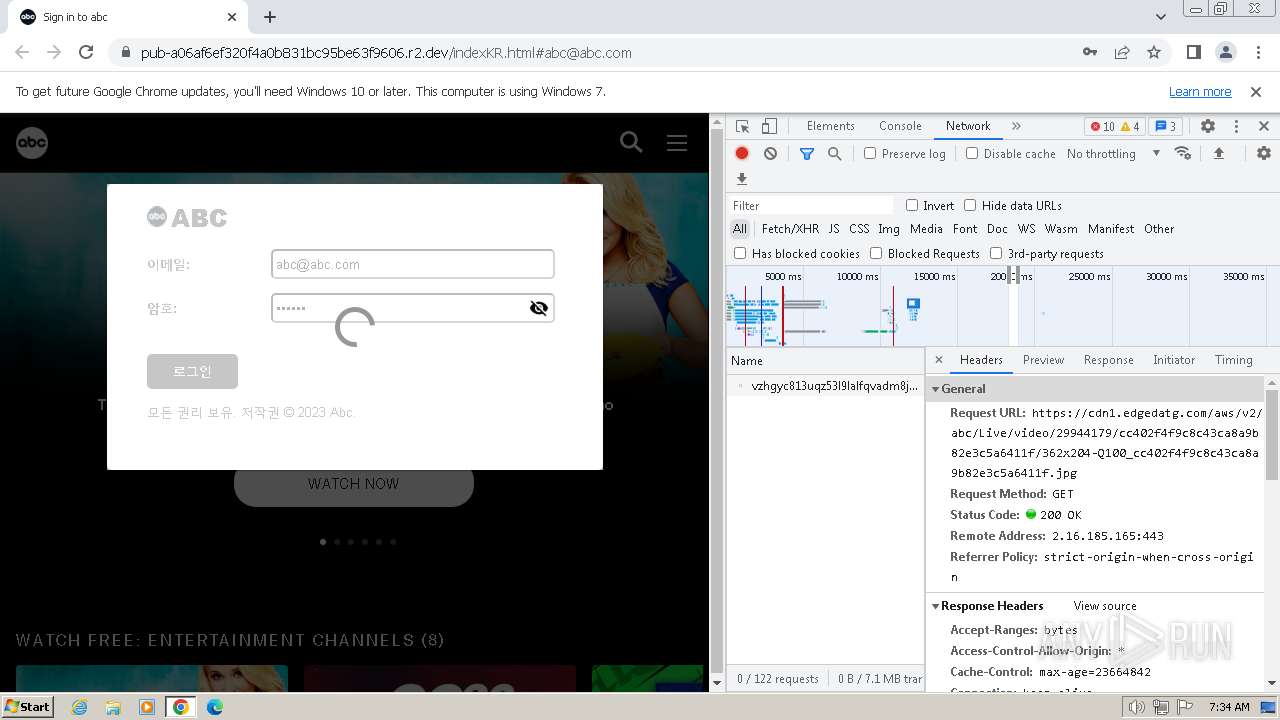Open network conditions wifi icon

tap(1183, 153)
